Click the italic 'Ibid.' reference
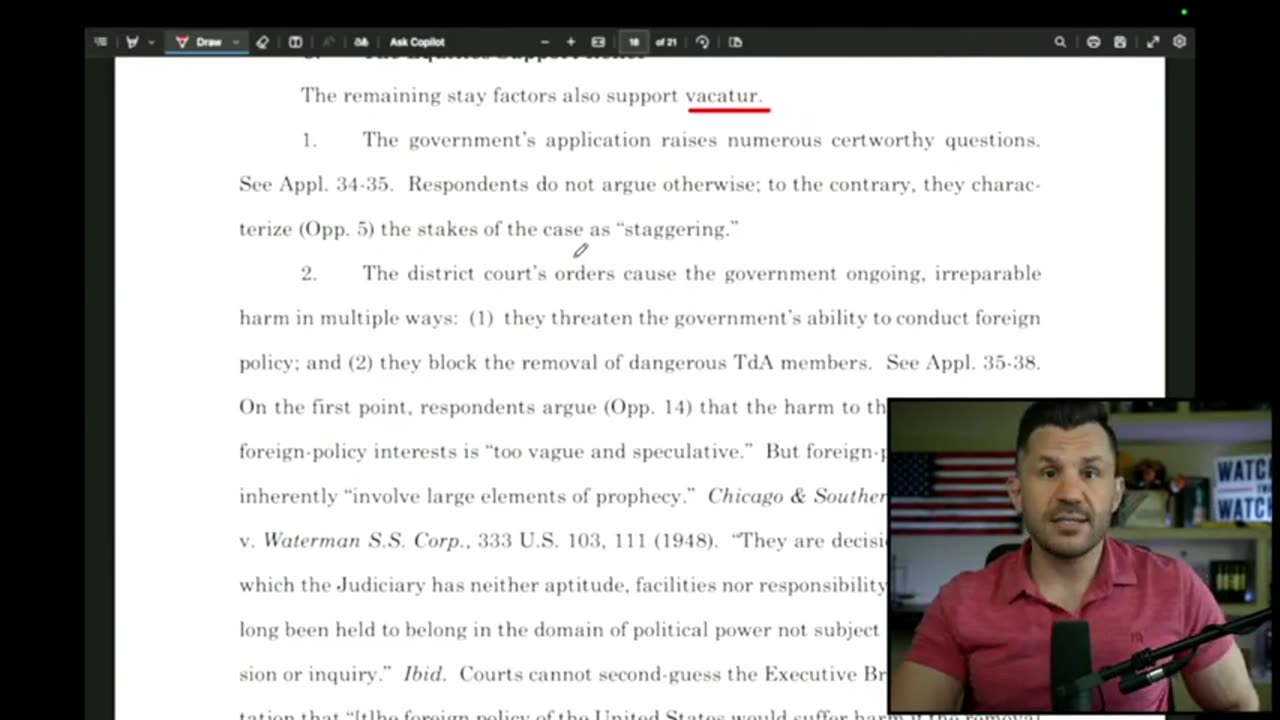Image resolution: width=1280 pixels, height=720 pixels. point(423,674)
